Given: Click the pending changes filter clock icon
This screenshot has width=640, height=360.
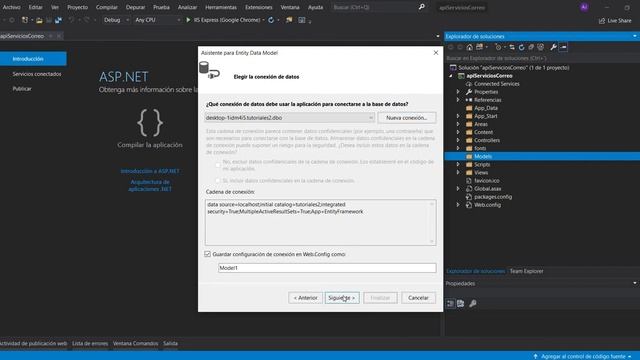Looking at the screenshot, I should point(498,47).
